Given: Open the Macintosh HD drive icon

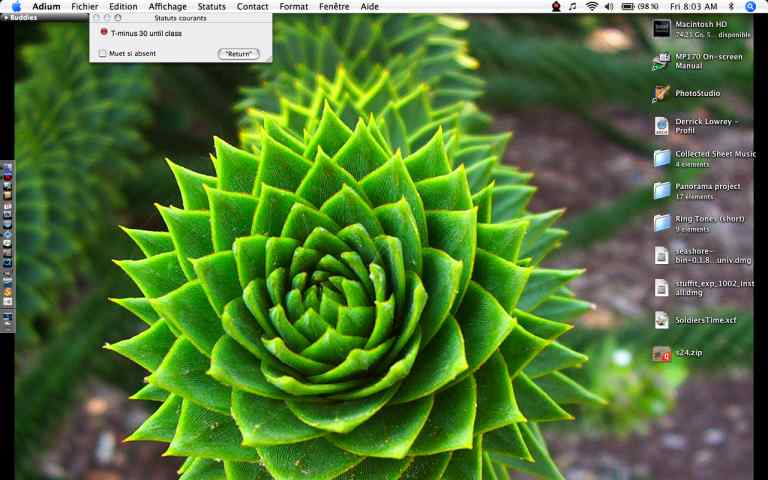Looking at the screenshot, I should click(x=661, y=28).
